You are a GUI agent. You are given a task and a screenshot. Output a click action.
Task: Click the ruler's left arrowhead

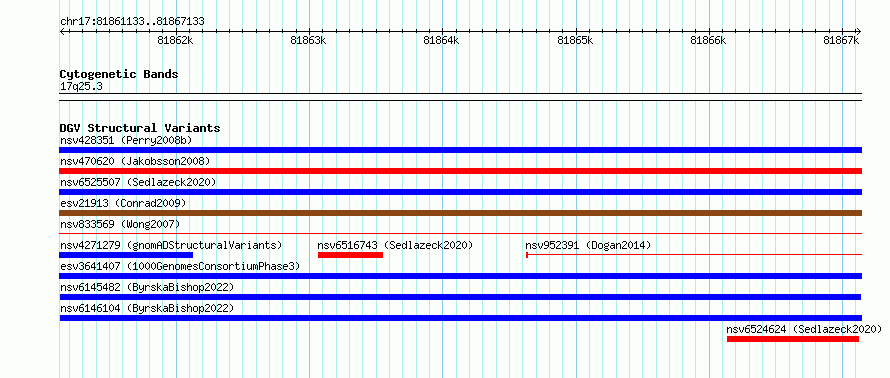(62, 31)
